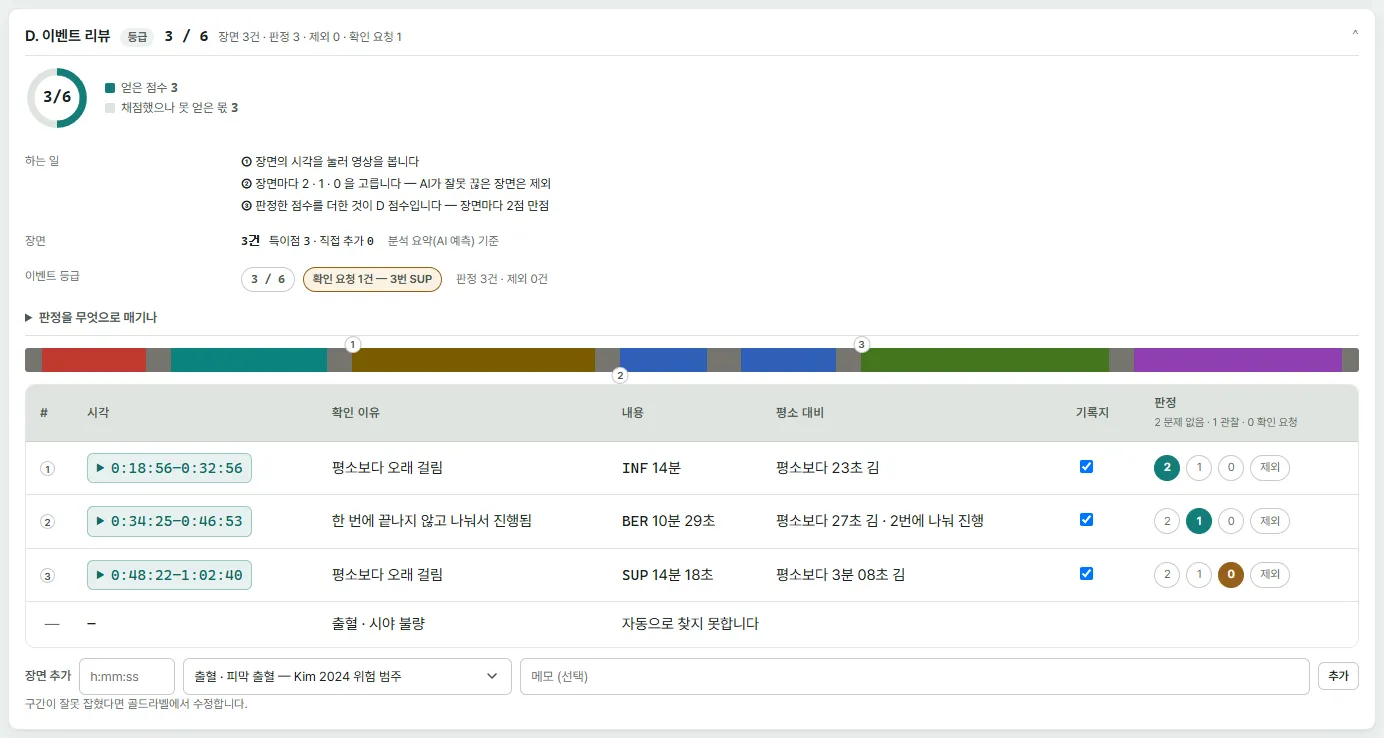Click the 확인 요청 1건 — 3번 SUP chip

pyautogui.click(x=372, y=279)
